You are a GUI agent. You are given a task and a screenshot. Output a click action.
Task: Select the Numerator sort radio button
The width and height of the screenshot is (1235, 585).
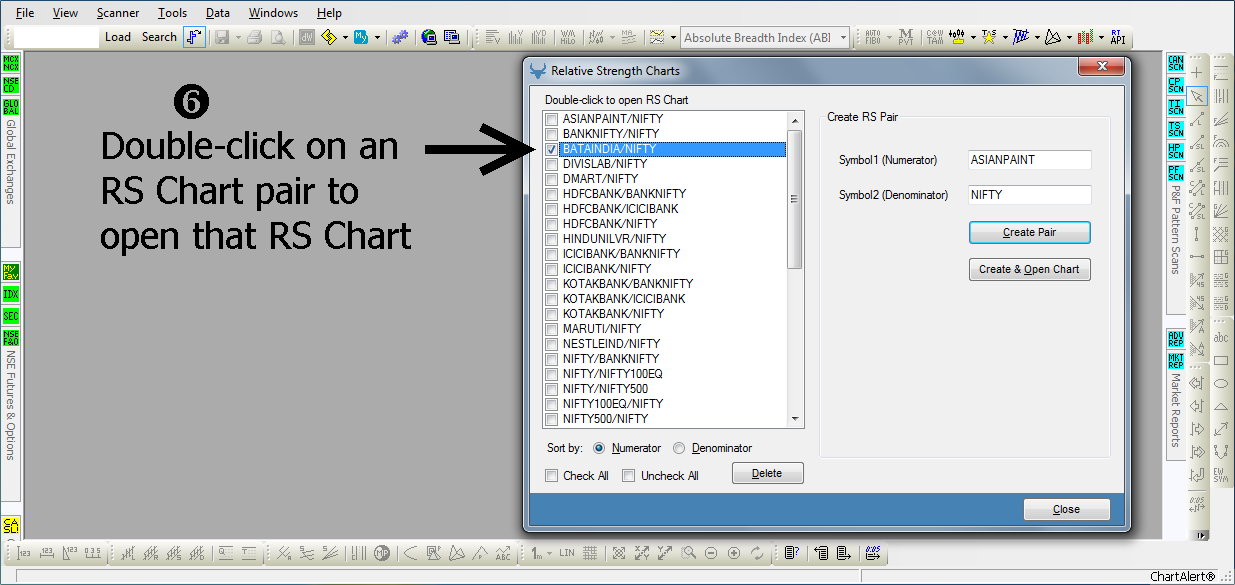[600, 448]
